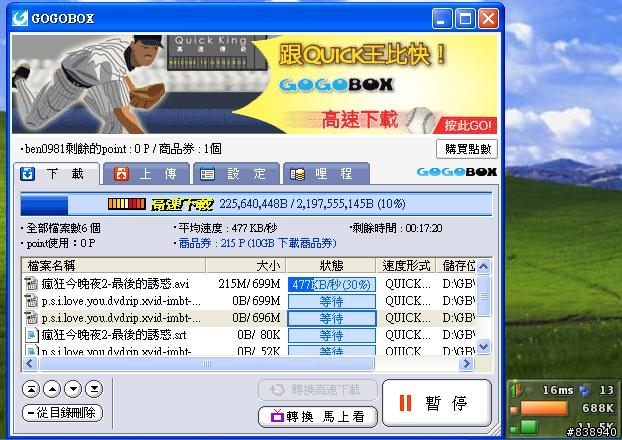Switch to the 下載 download tab
Viewport: 622px width, 440px height.
[56, 174]
